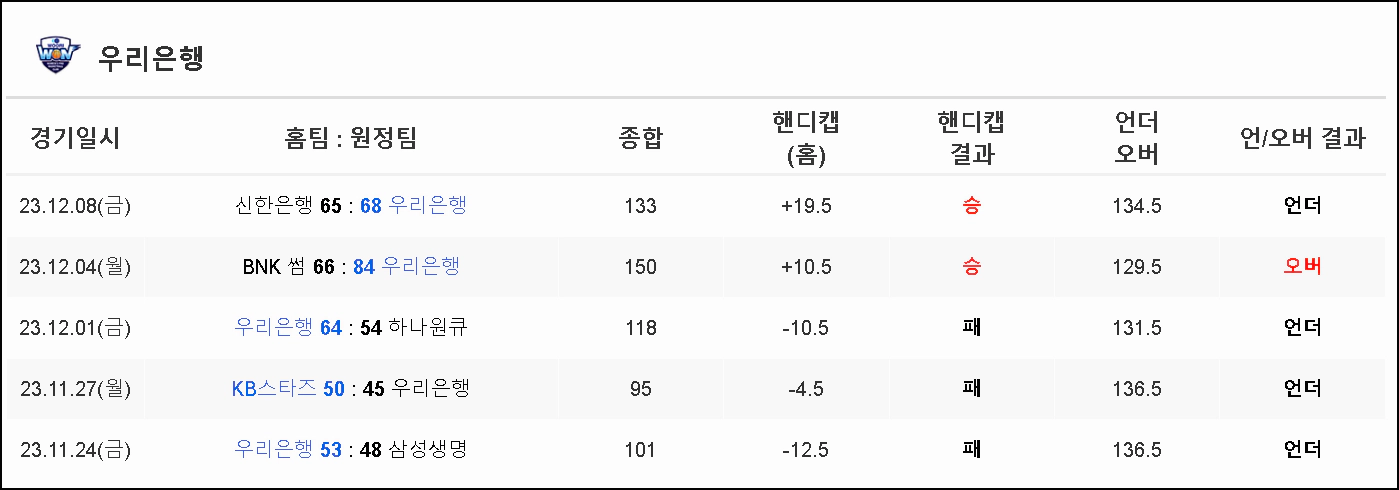Open the BNK 썸 66 : 84 match
Screen dimensions: 1399x490
tap(351, 267)
